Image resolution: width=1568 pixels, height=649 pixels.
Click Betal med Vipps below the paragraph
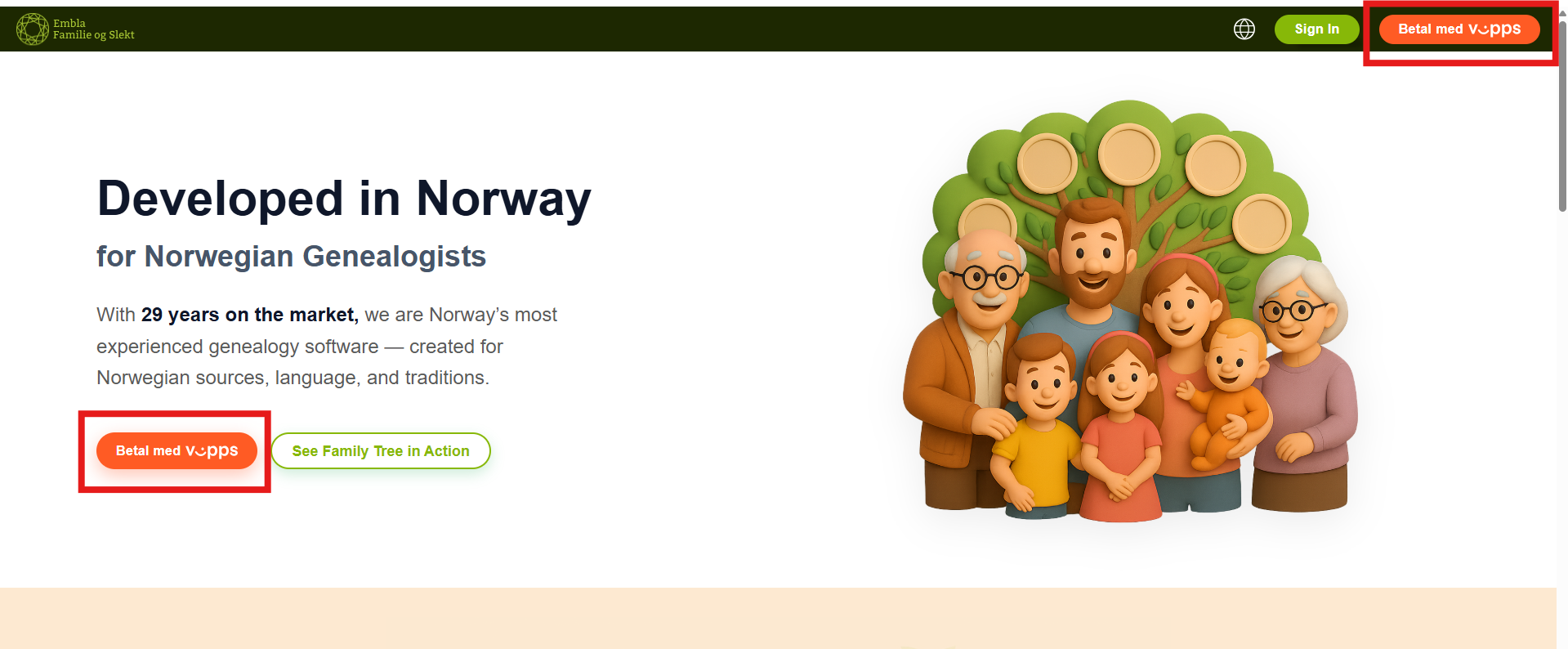[x=176, y=451]
